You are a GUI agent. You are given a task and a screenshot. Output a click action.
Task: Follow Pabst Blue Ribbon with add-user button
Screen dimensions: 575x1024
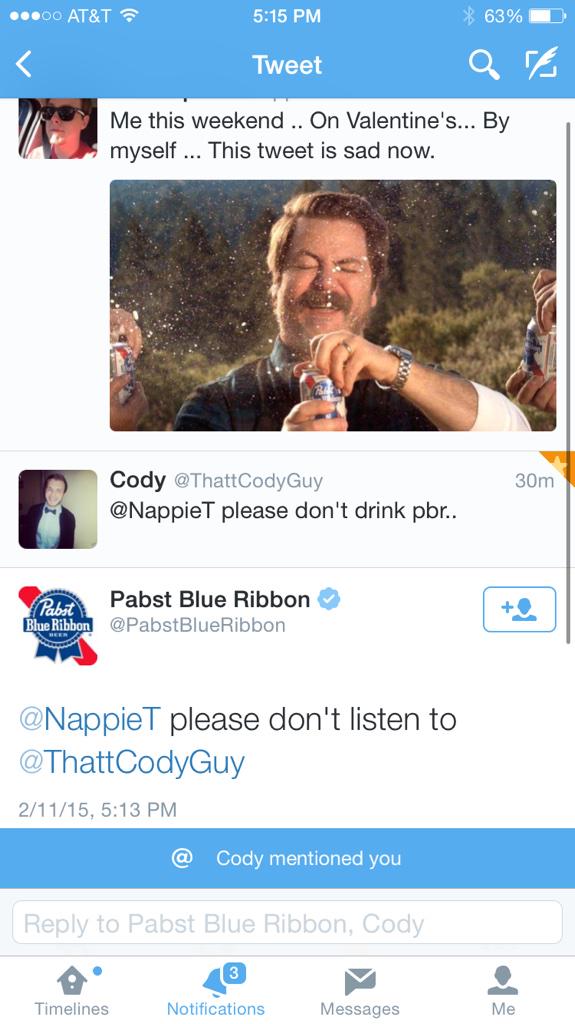pos(519,609)
